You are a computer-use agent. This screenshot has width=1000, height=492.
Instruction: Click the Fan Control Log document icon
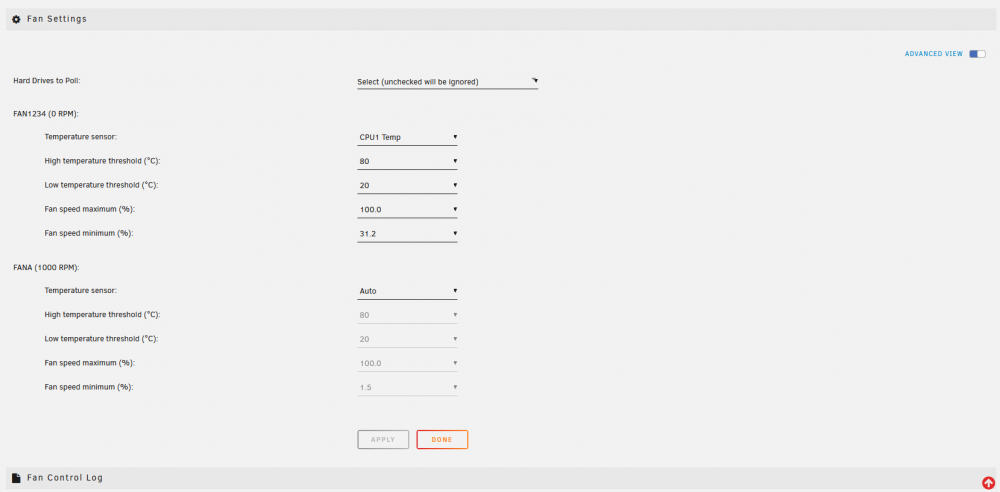point(17,477)
